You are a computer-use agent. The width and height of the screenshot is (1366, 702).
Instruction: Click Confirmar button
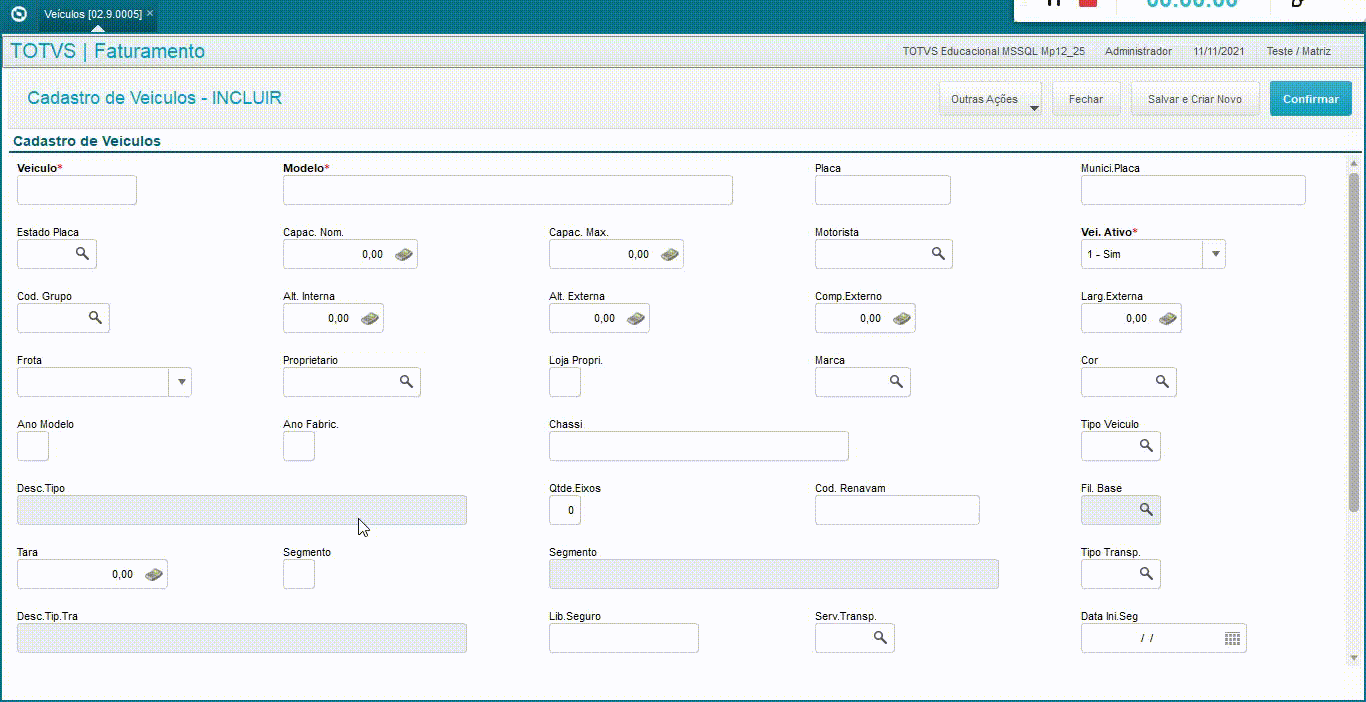[1311, 99]
